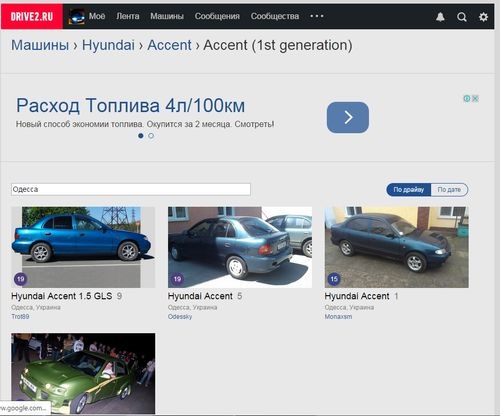Screen dimensions: 500x416
Task: Open notifications bell icon
Action: click(440, 17)
